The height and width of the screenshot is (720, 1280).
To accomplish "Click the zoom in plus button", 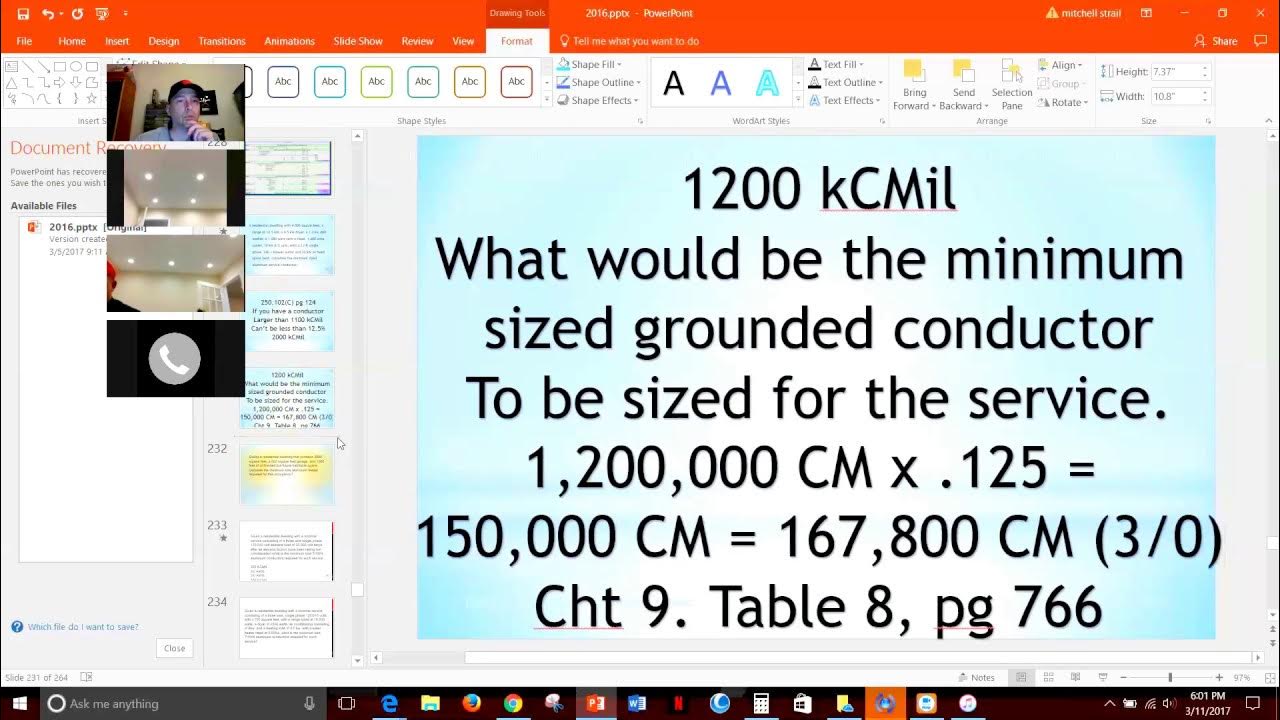I will pyautogui.click(x=1219, y=677).
